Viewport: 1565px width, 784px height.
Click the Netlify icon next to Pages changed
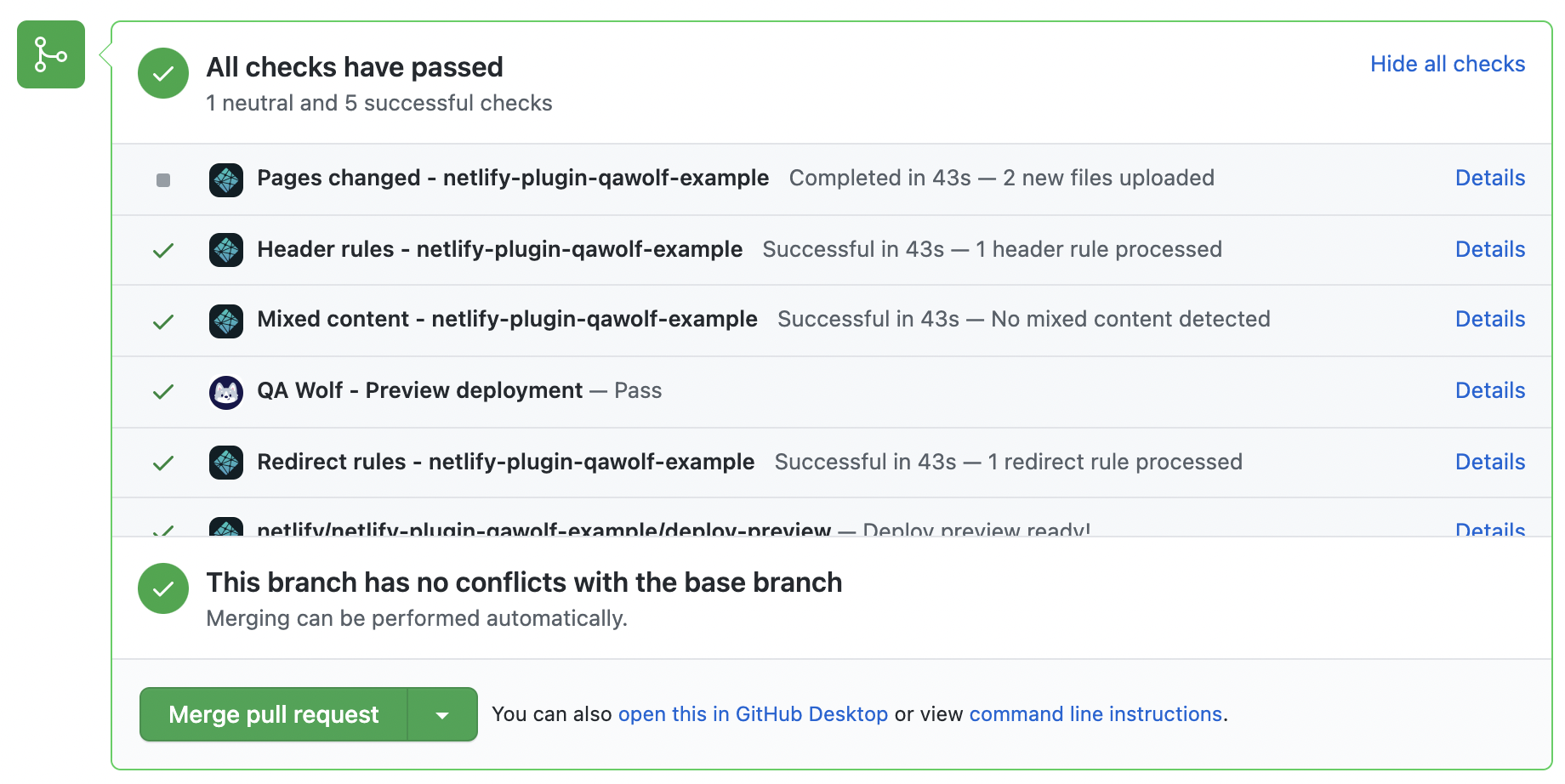coord(226,179)
